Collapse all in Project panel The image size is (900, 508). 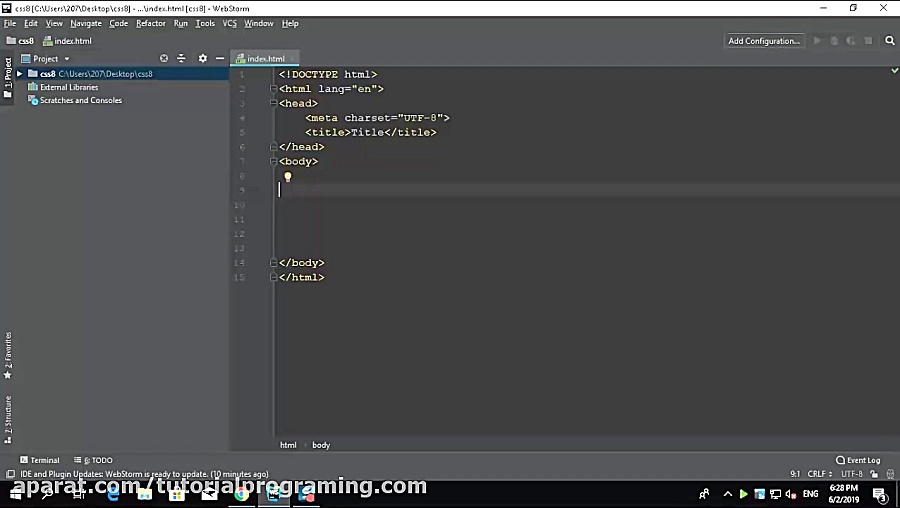pos(181,59)
